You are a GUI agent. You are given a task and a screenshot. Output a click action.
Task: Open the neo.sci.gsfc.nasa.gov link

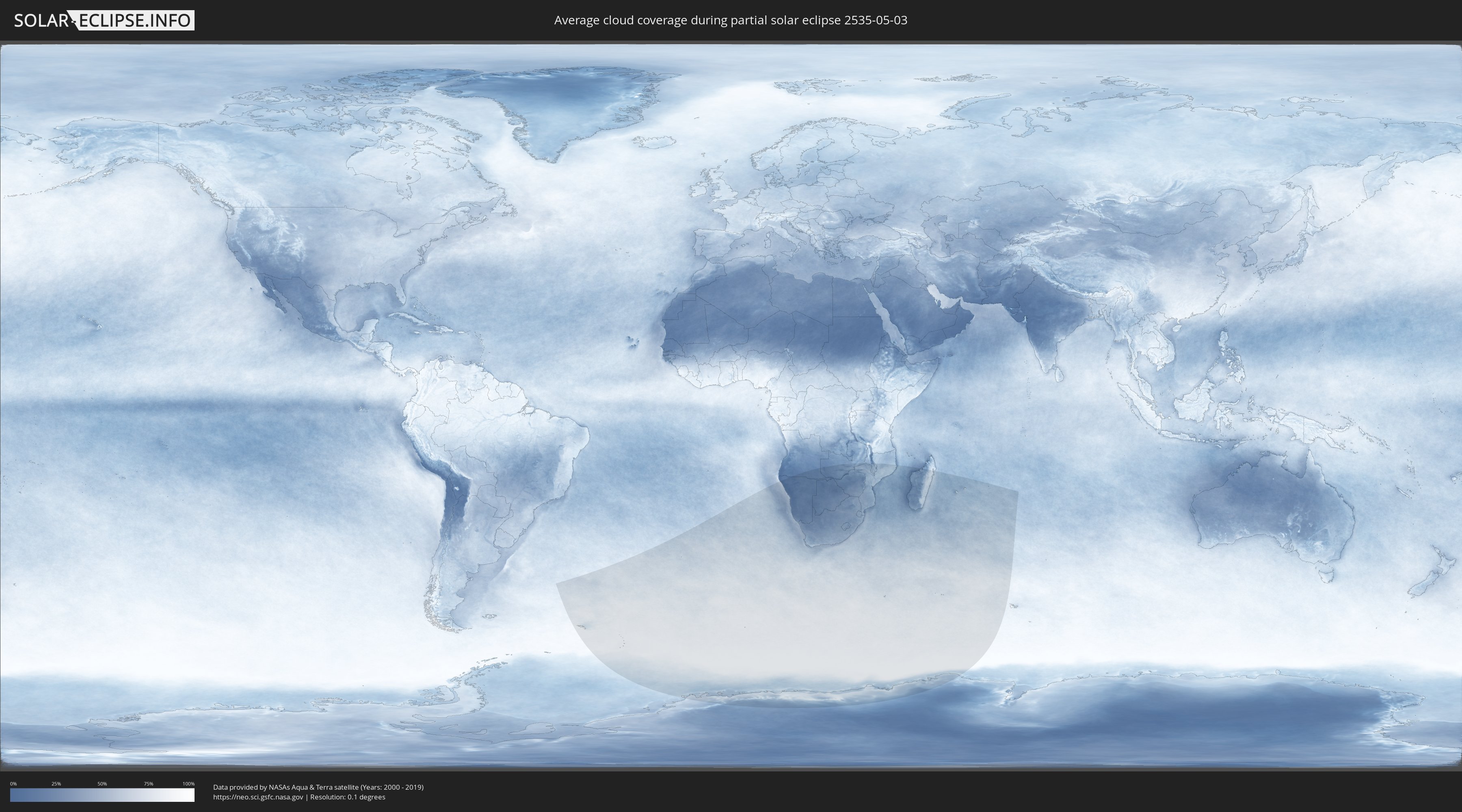pos(258,797)
